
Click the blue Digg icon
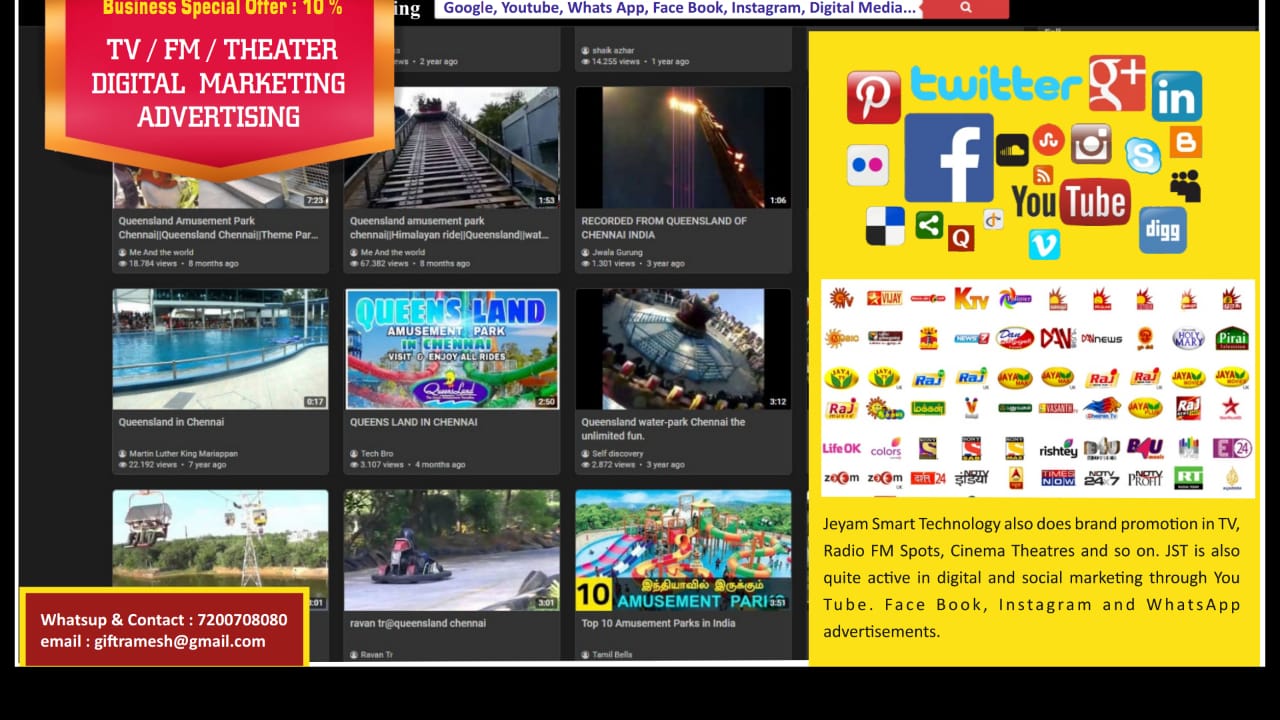click(x=1162, y=230)
